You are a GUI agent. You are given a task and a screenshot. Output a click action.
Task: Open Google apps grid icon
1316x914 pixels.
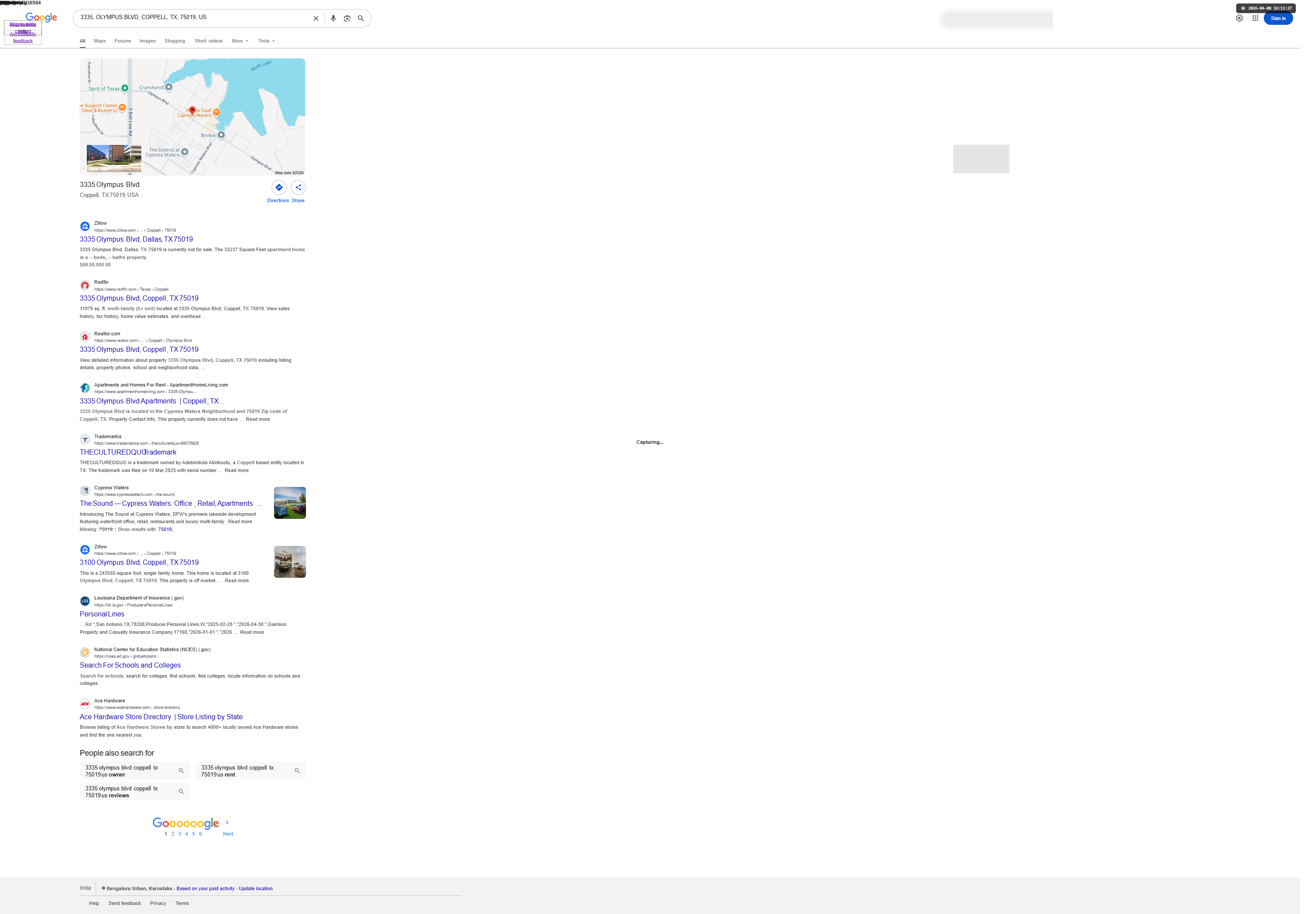[x=1255, y=18]
